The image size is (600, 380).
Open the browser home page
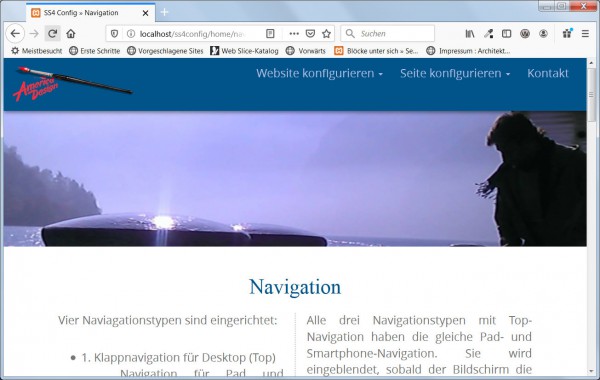pos(71,34)
